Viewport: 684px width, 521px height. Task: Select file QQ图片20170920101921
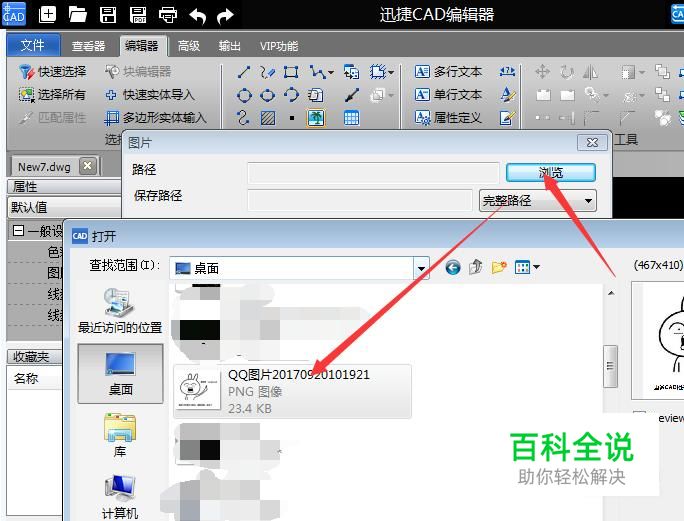click(292, 391)
